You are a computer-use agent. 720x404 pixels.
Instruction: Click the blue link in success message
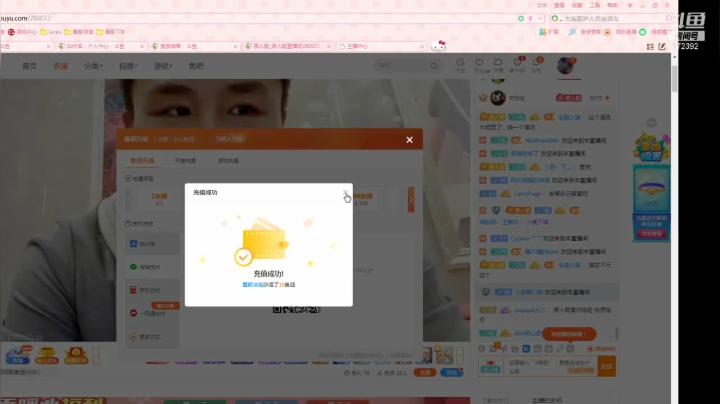[x=253, y=285]
